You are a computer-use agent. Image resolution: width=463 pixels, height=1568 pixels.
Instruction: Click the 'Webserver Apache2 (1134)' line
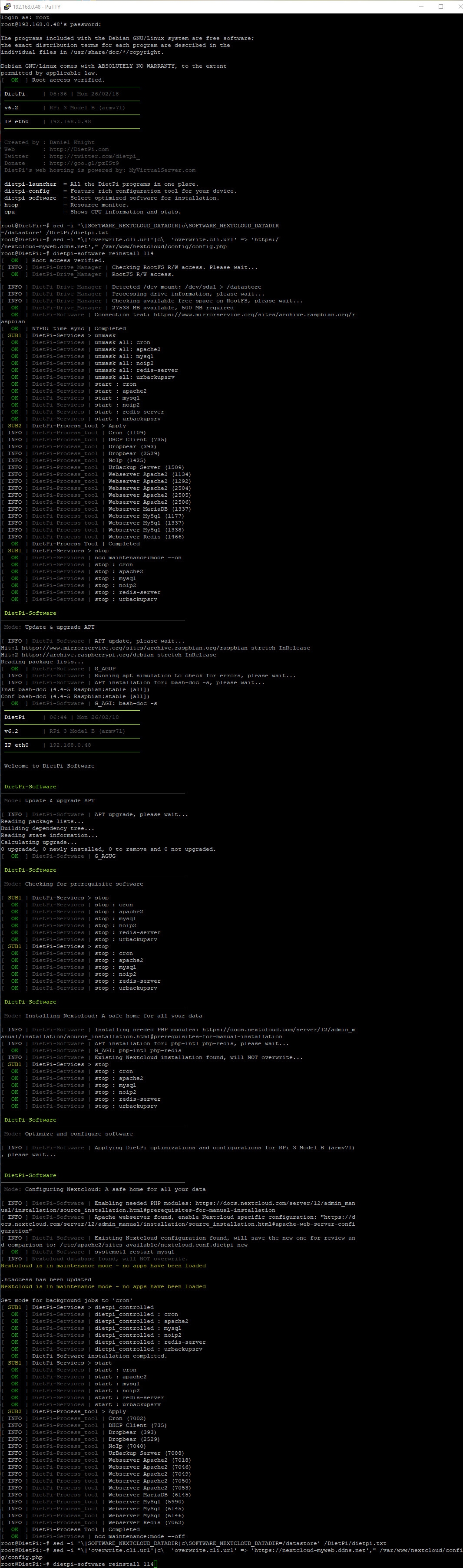[x=96, y=474]
